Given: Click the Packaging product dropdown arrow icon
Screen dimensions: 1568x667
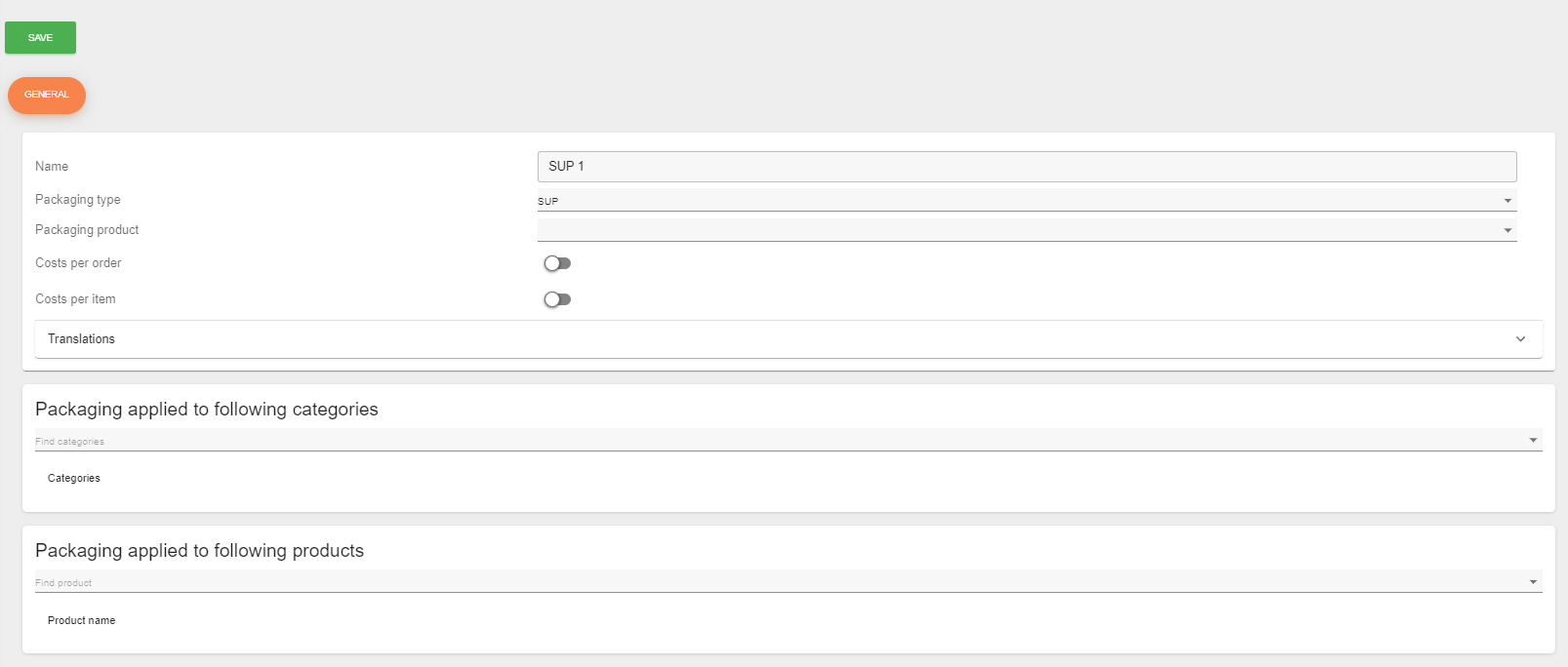Looking at the screenshot, I should (1508, 231).
